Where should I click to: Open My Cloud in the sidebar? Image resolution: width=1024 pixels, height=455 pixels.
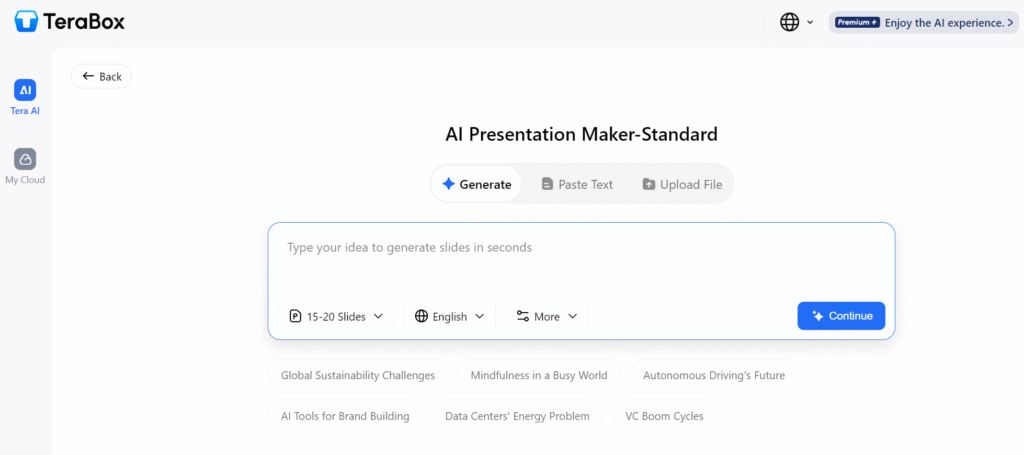coord(26,166)
